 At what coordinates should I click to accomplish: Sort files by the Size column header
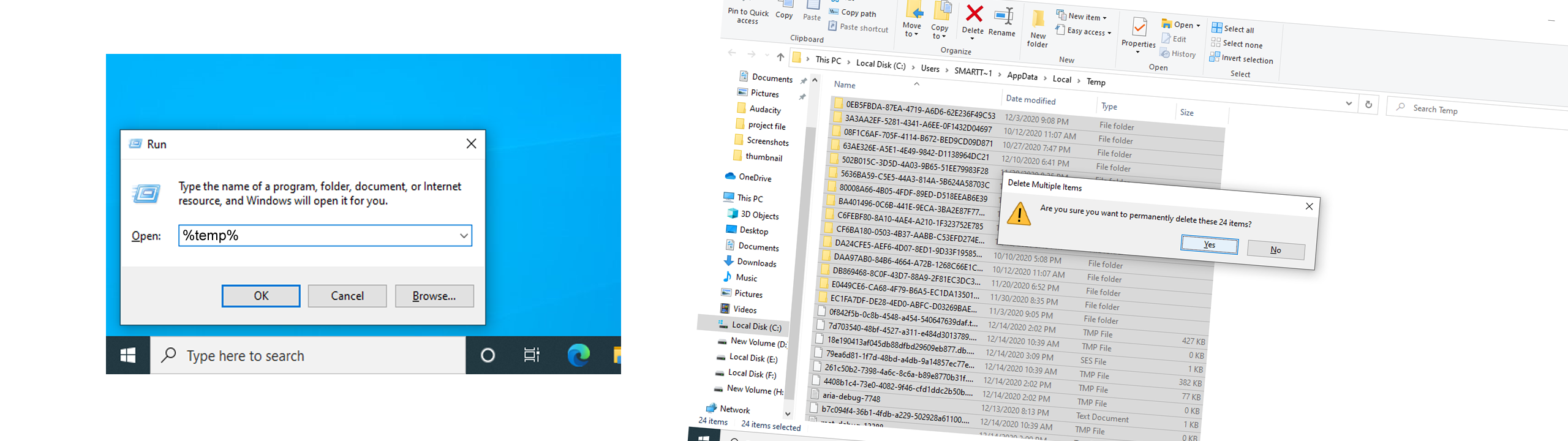click(1187, 112)
